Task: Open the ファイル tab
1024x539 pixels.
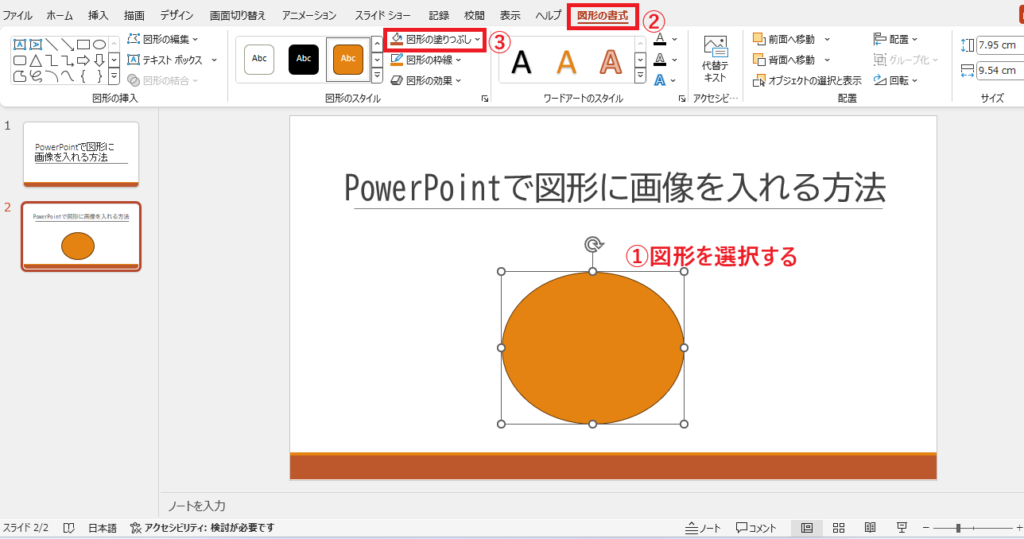Action: [x=17, y=15]
